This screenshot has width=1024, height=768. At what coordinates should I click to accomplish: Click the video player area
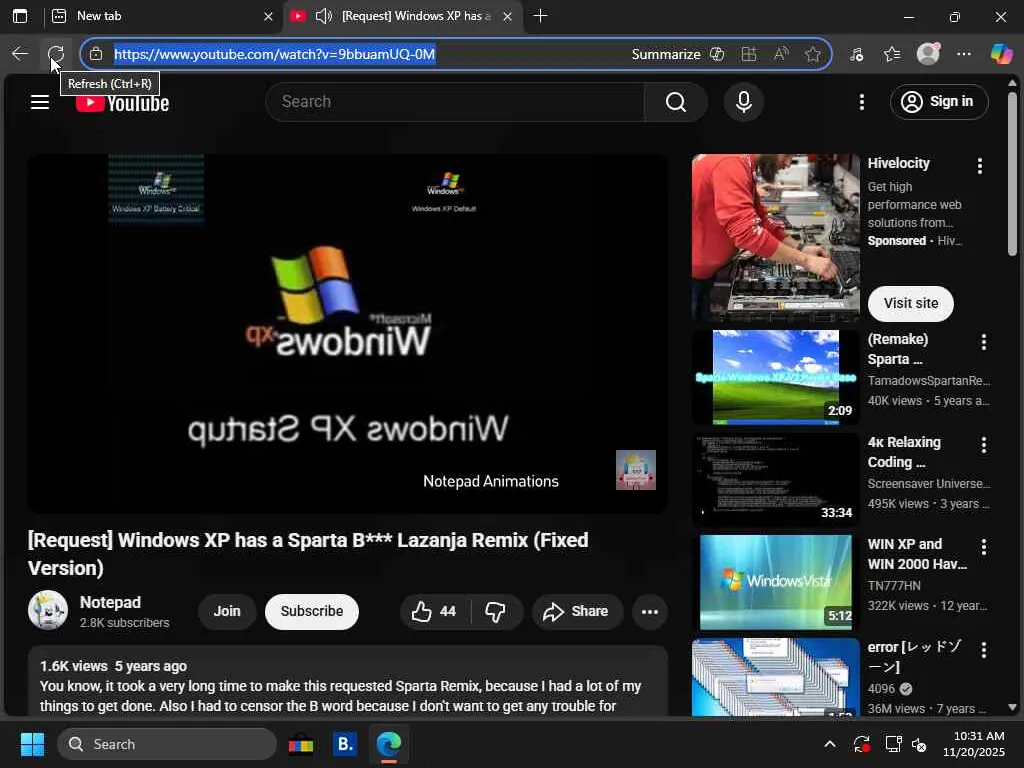(347, 334)
